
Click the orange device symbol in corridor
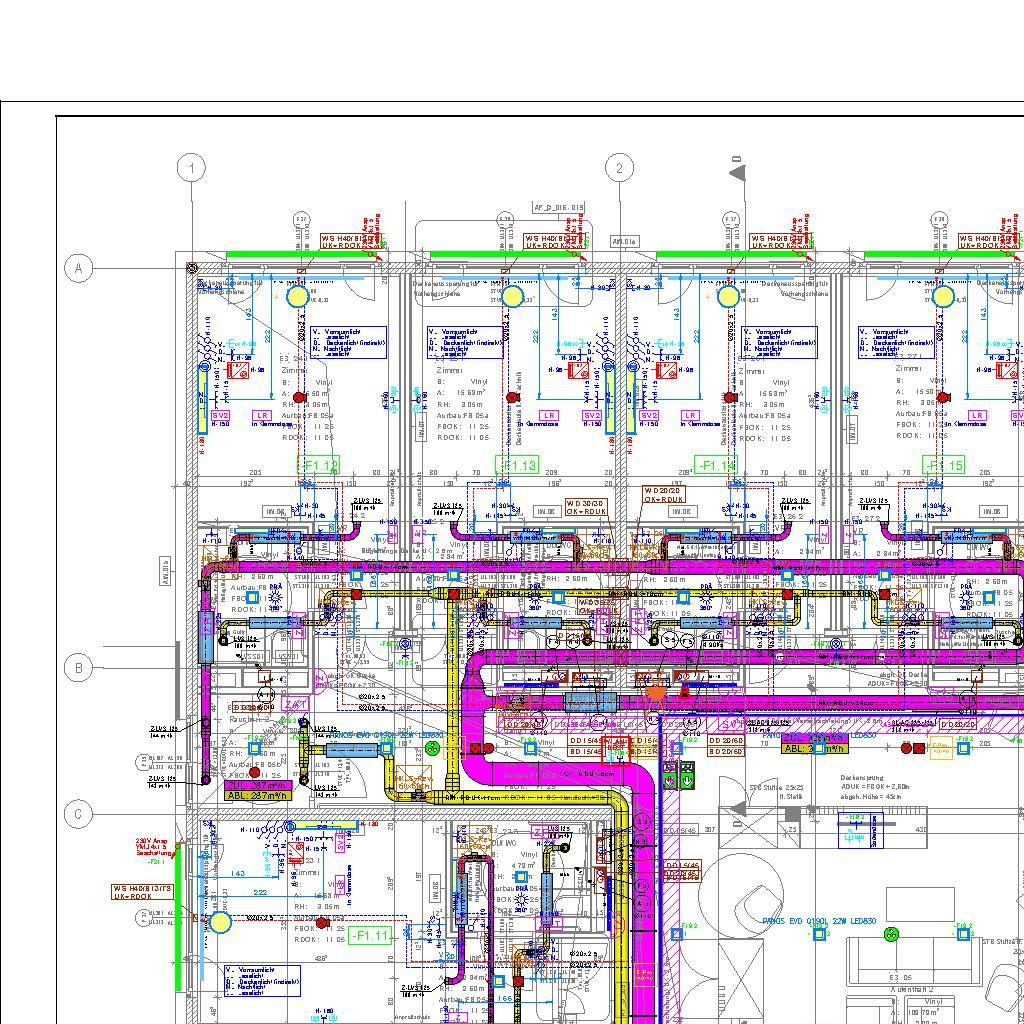pyautogui.click(x=656, y=691)
